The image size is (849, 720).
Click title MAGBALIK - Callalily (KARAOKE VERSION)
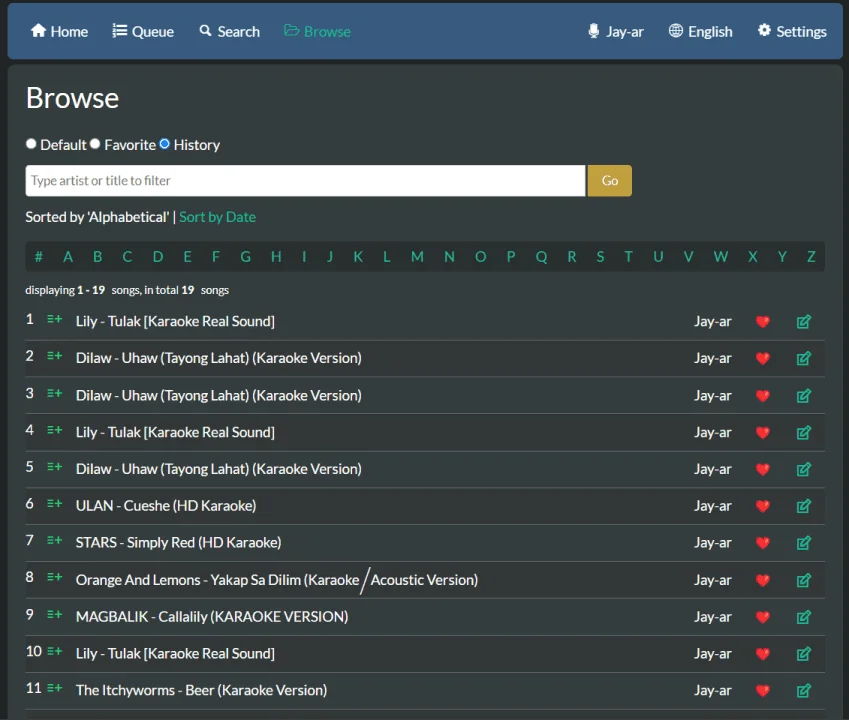212,617
